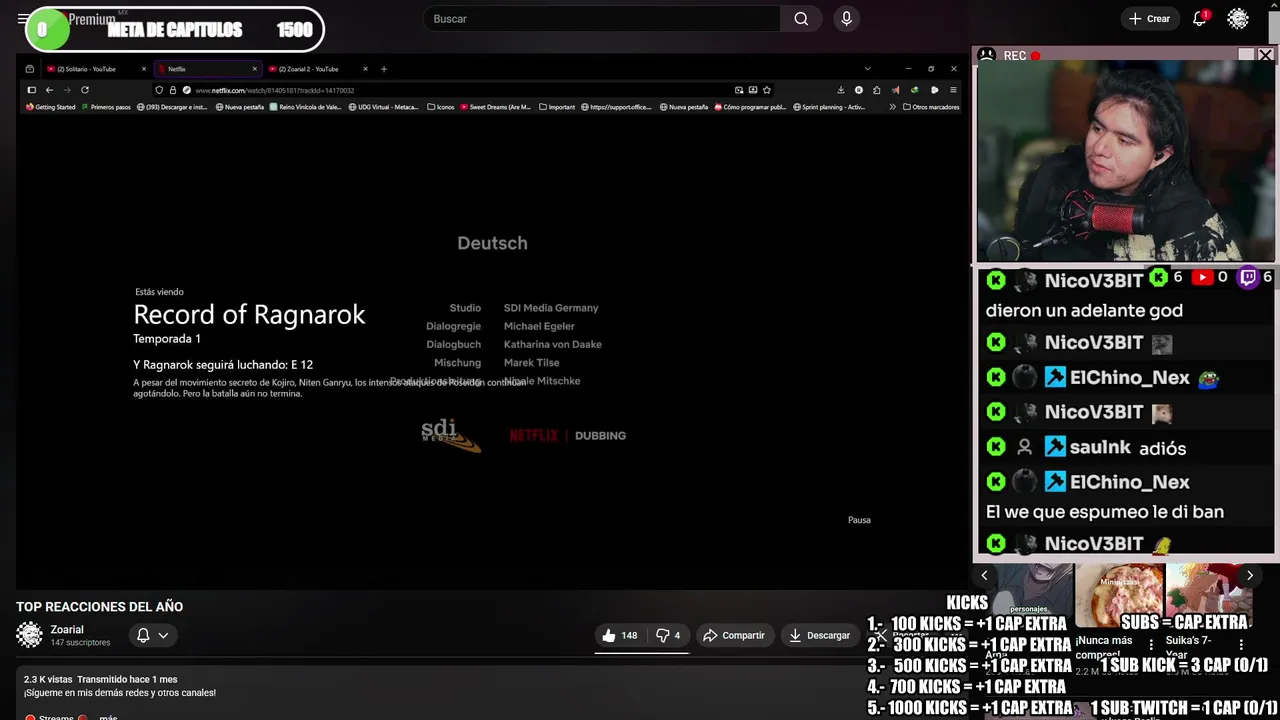Viewport: 1280px width, 720px height.
Task: Open the Cómo programar publ... bookmark
Action: 750,107
